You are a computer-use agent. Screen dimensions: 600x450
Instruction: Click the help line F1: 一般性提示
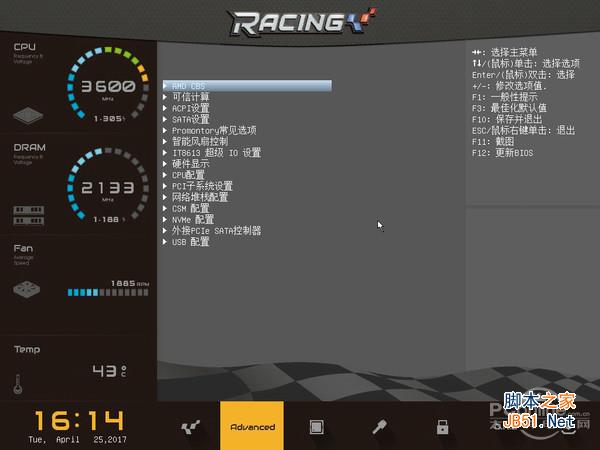click(x=504, y=97)
